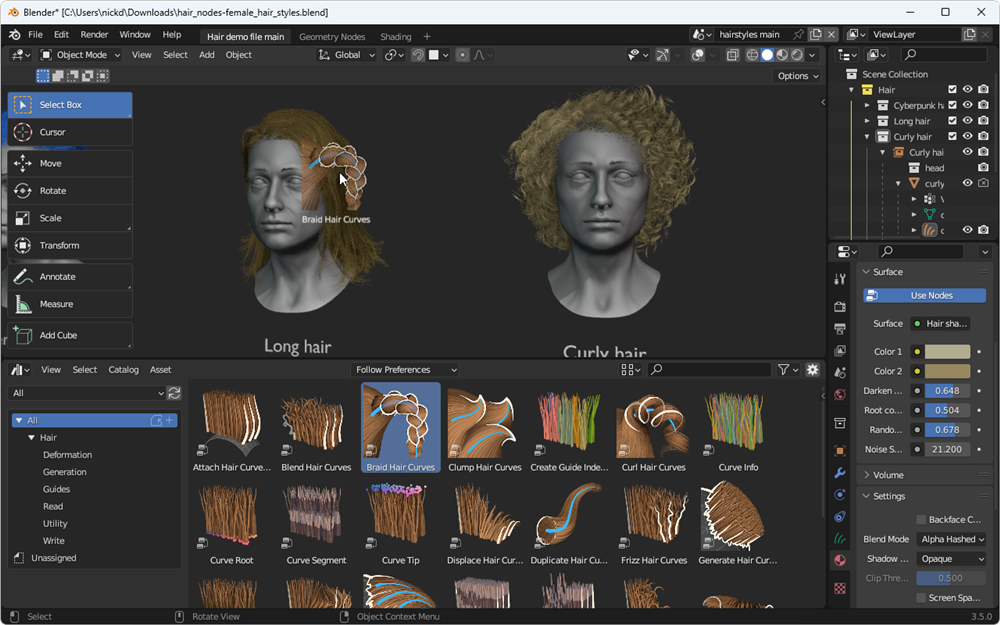1000x625 pixels.
Task: Switch to Geometry Nodes workspace tab
Action: click(332, 37)
